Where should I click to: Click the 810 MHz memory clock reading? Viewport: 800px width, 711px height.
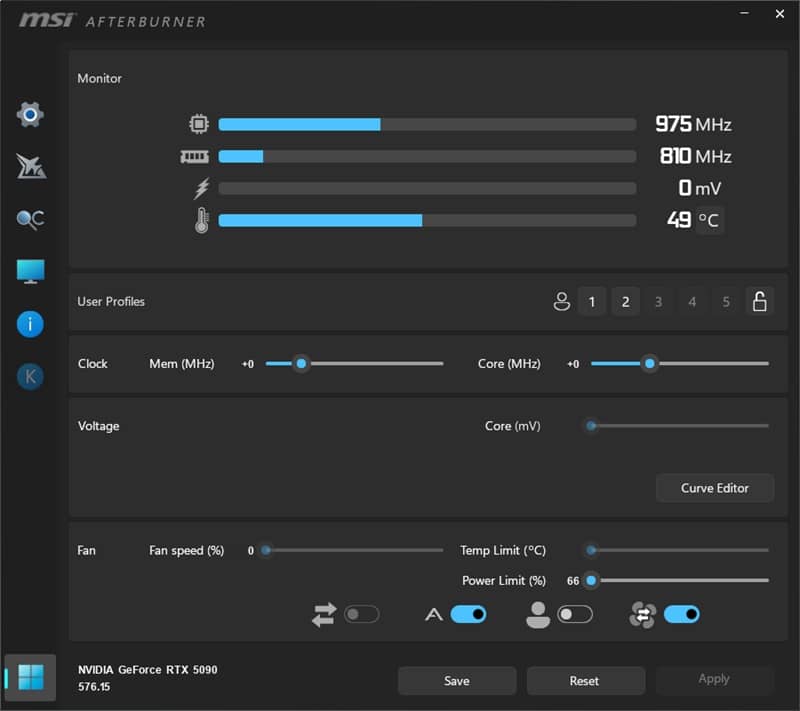(695, 156)
